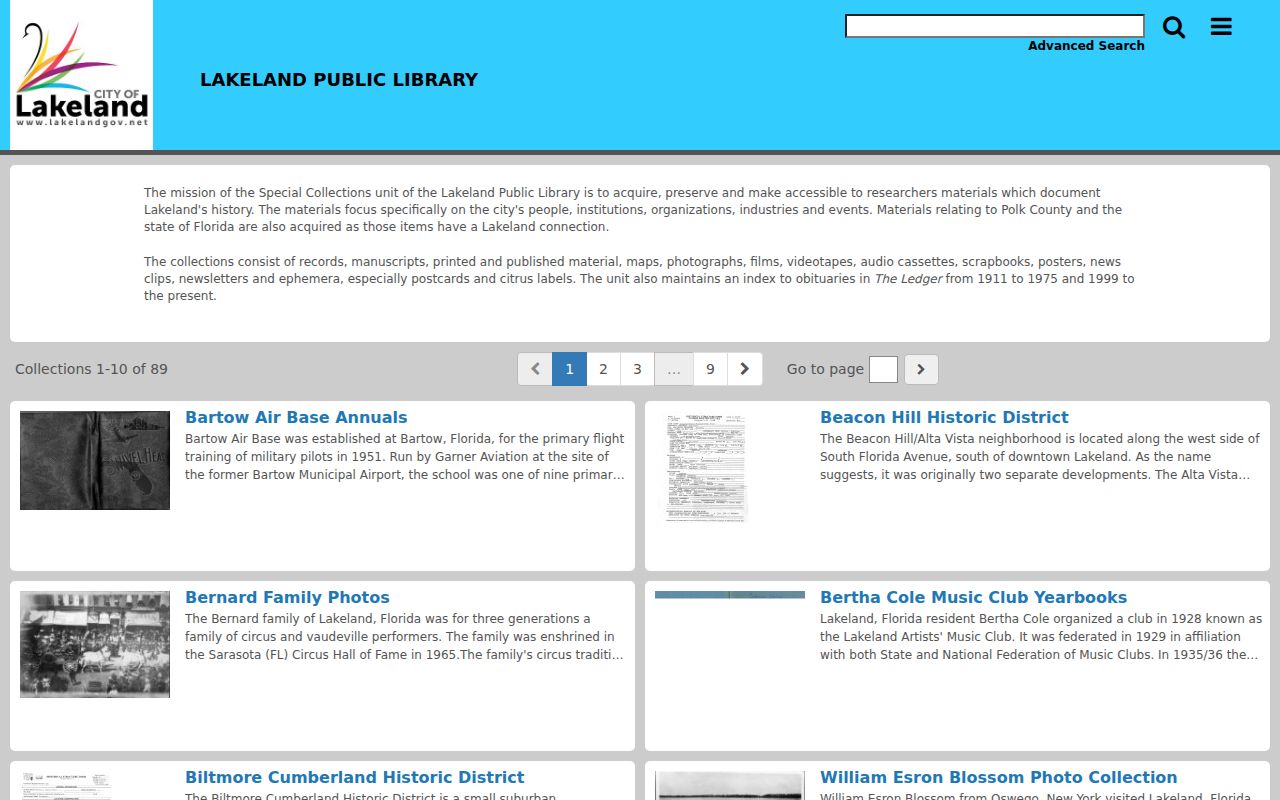Open the Bartow Air Base Annuals collection
Viewport: 1280px width, 800px height.
coord(296,417)
